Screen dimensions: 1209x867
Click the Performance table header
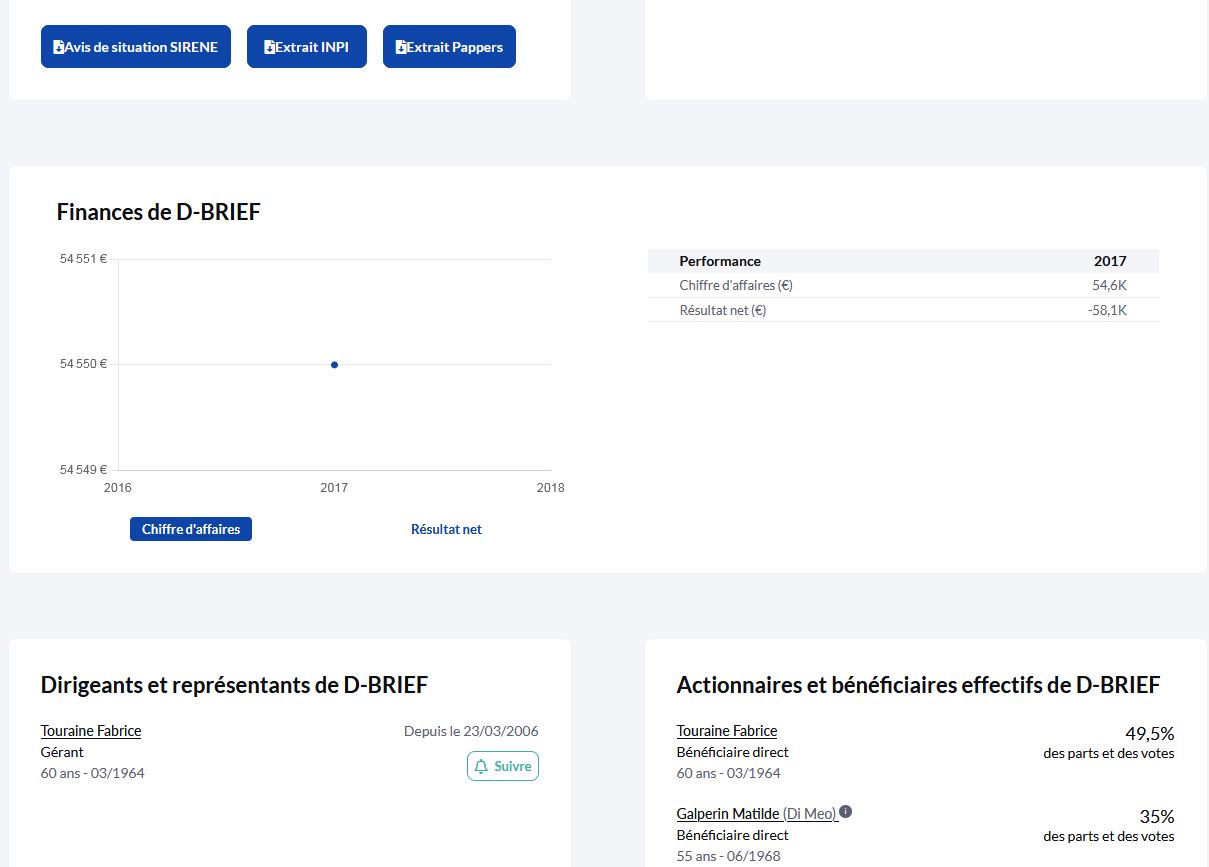[720, 261]
